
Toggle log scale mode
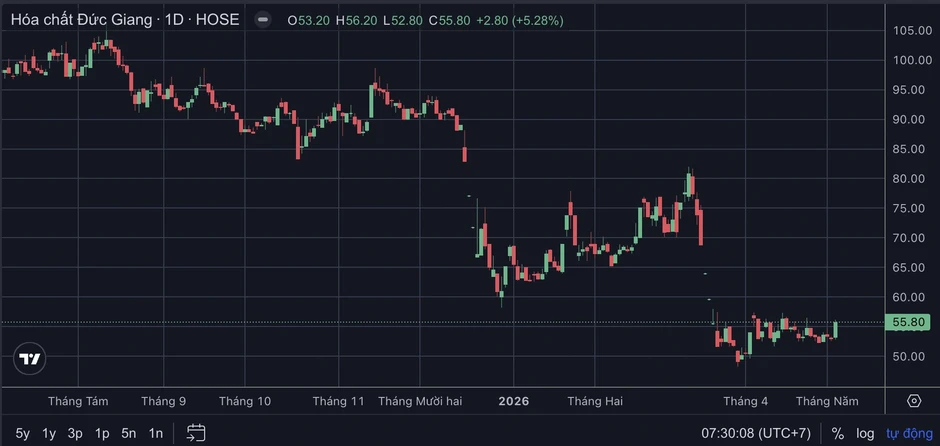(864, 433)
